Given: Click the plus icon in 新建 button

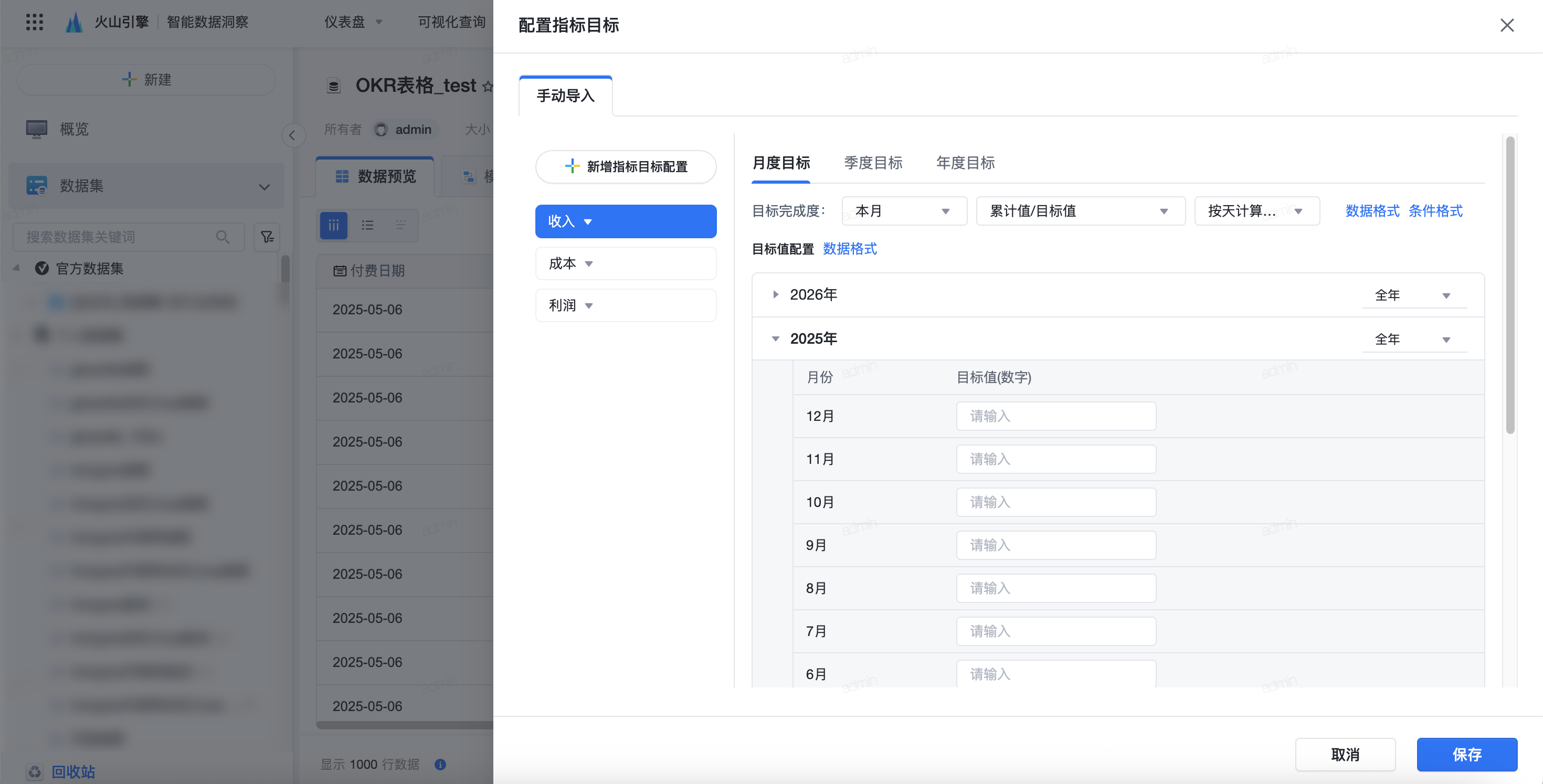Looking at the screenshot, I should point(129,79).
